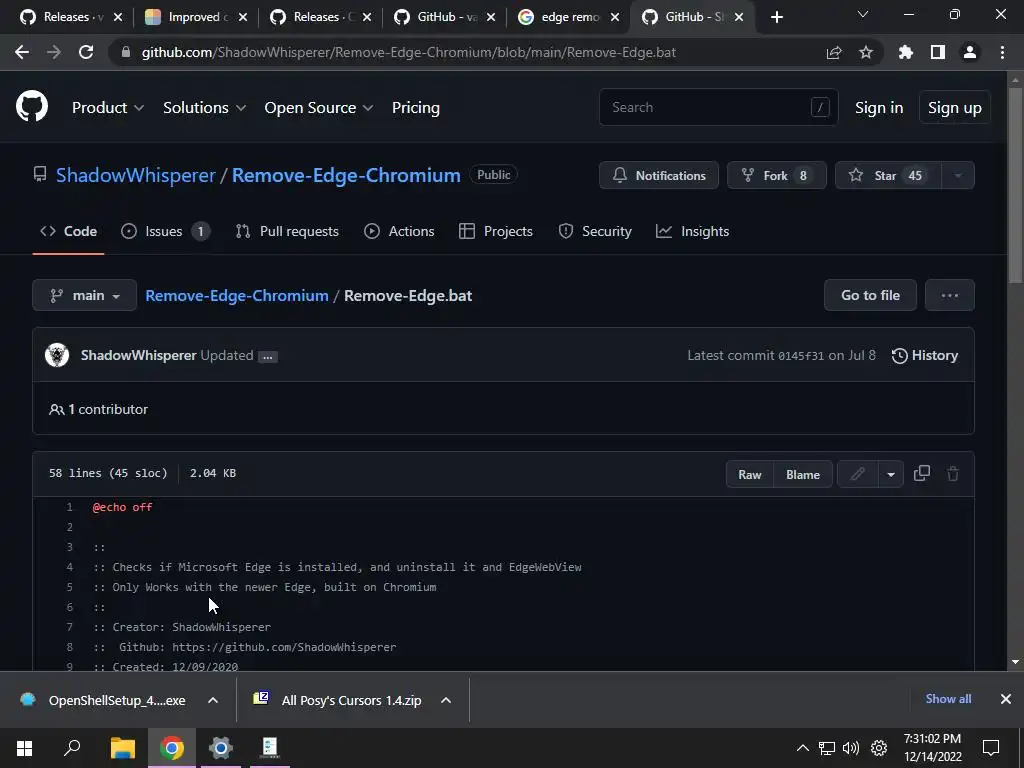Close the downloads bar

pos(1006,699)
